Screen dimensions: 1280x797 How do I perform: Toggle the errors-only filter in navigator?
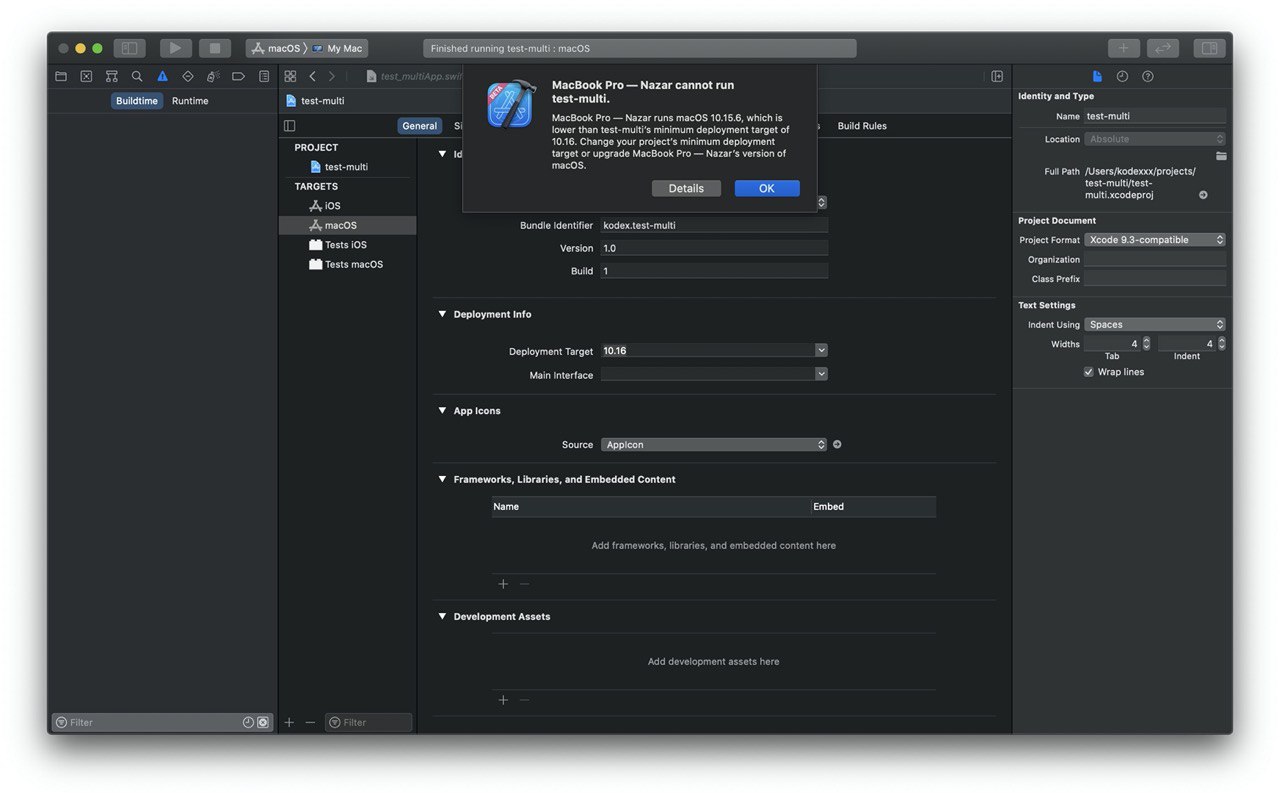point(263,722)
